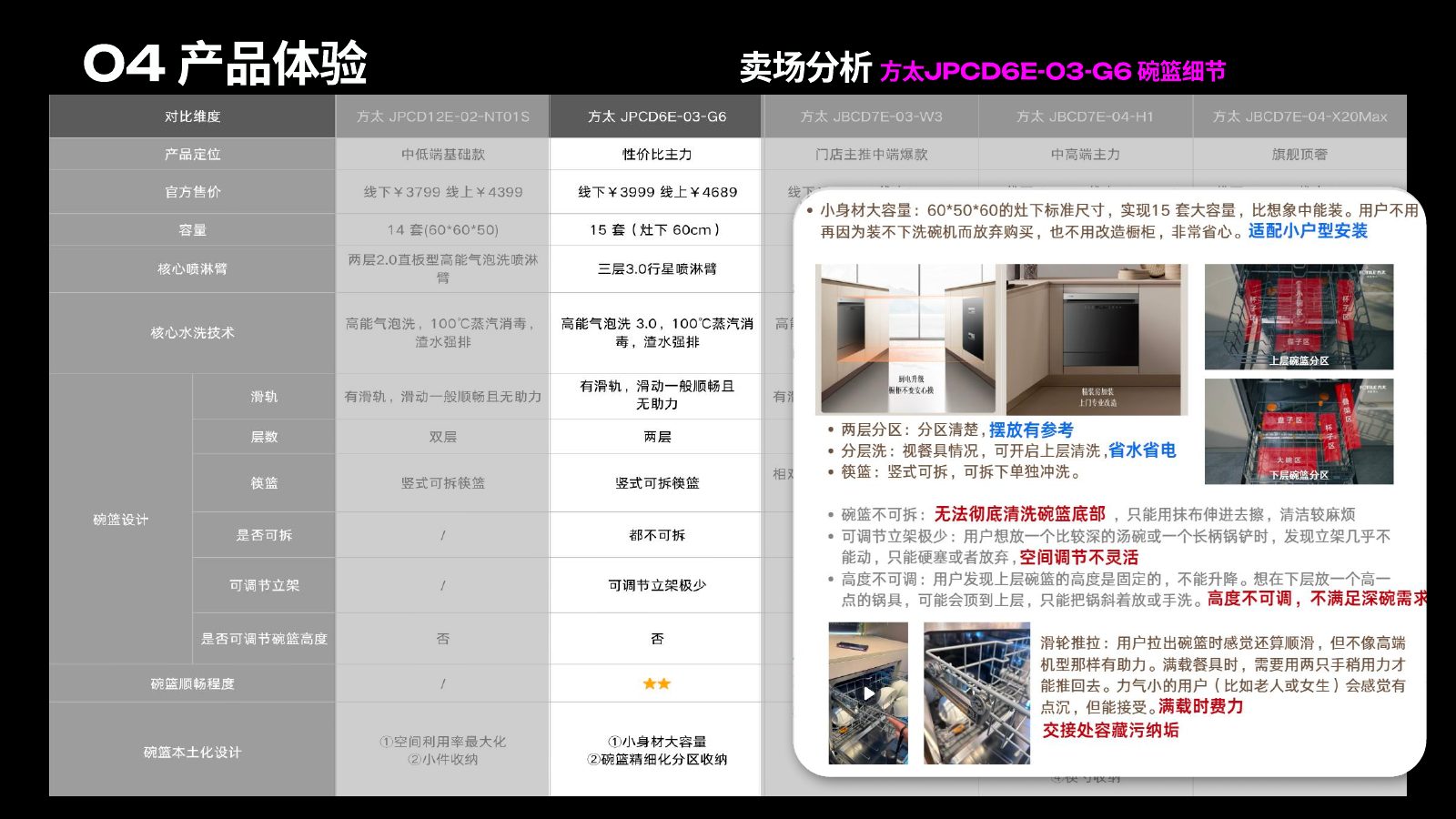Click the 核心水洗技术 row label
The height and width of the screenshot is (819, 1456).
pyautogui.click(x=192, y=332)
